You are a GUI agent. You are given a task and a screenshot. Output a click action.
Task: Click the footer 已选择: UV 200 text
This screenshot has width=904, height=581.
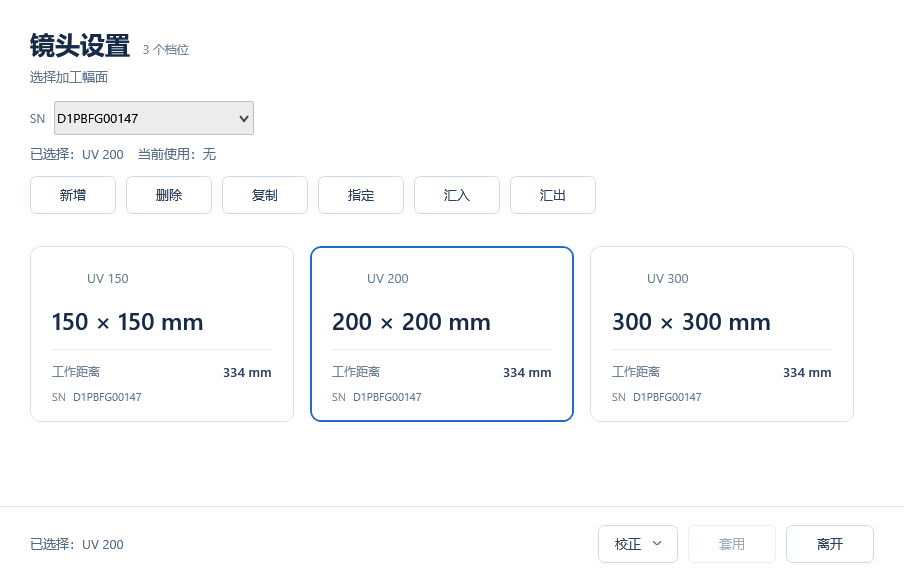(x=77, y=544)
